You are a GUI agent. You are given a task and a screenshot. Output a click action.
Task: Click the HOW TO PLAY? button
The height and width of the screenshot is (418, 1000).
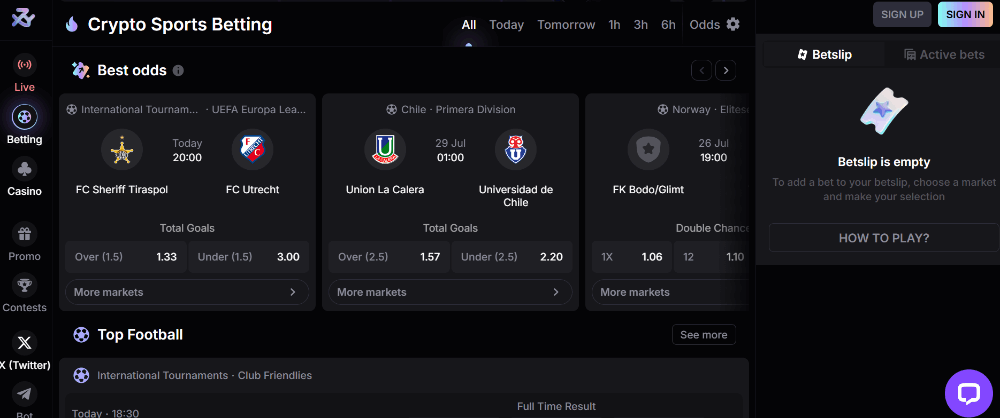click(884, 238)
